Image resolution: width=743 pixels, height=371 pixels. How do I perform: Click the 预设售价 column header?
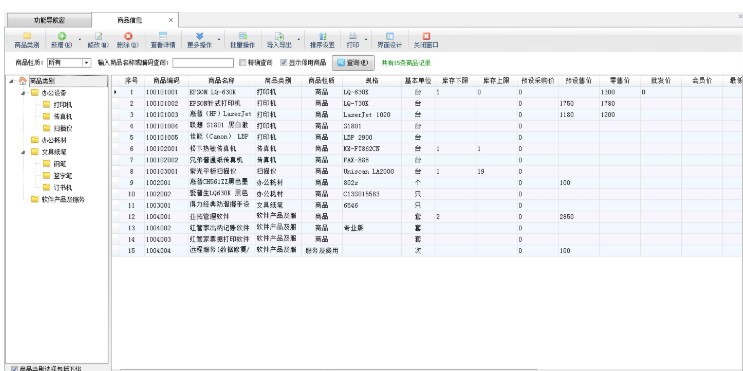[579, 81]
